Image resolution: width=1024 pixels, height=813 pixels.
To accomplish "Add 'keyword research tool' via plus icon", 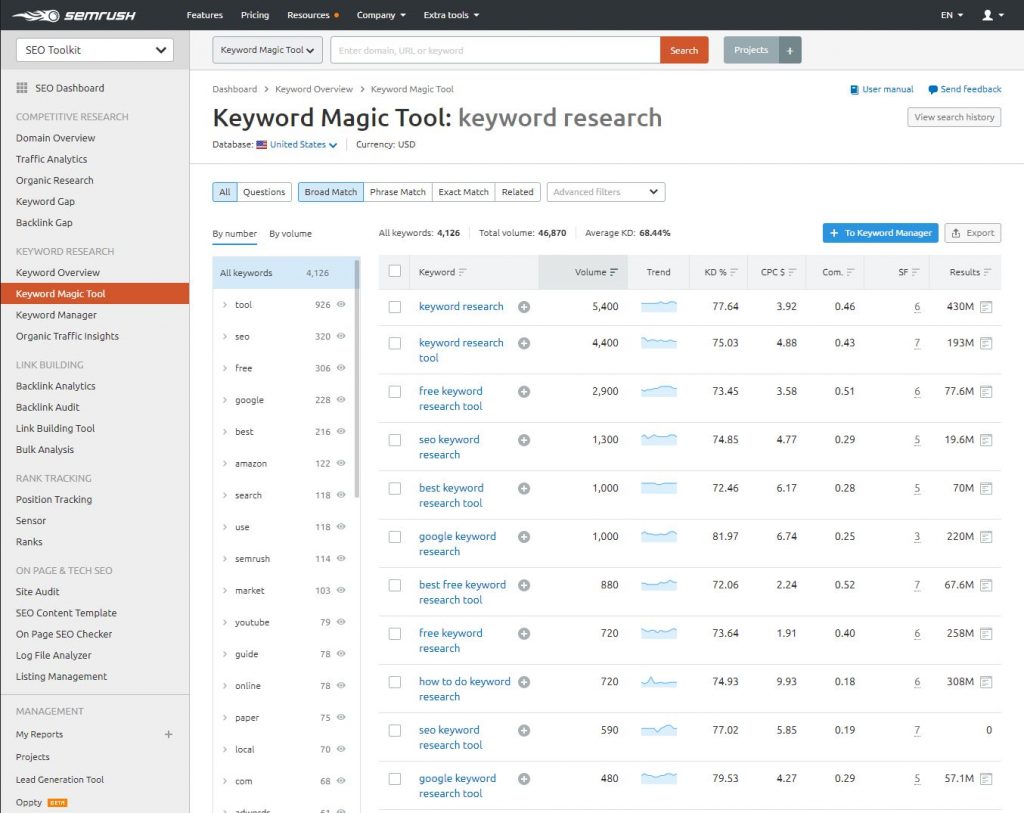I will [x=524, y=343].
